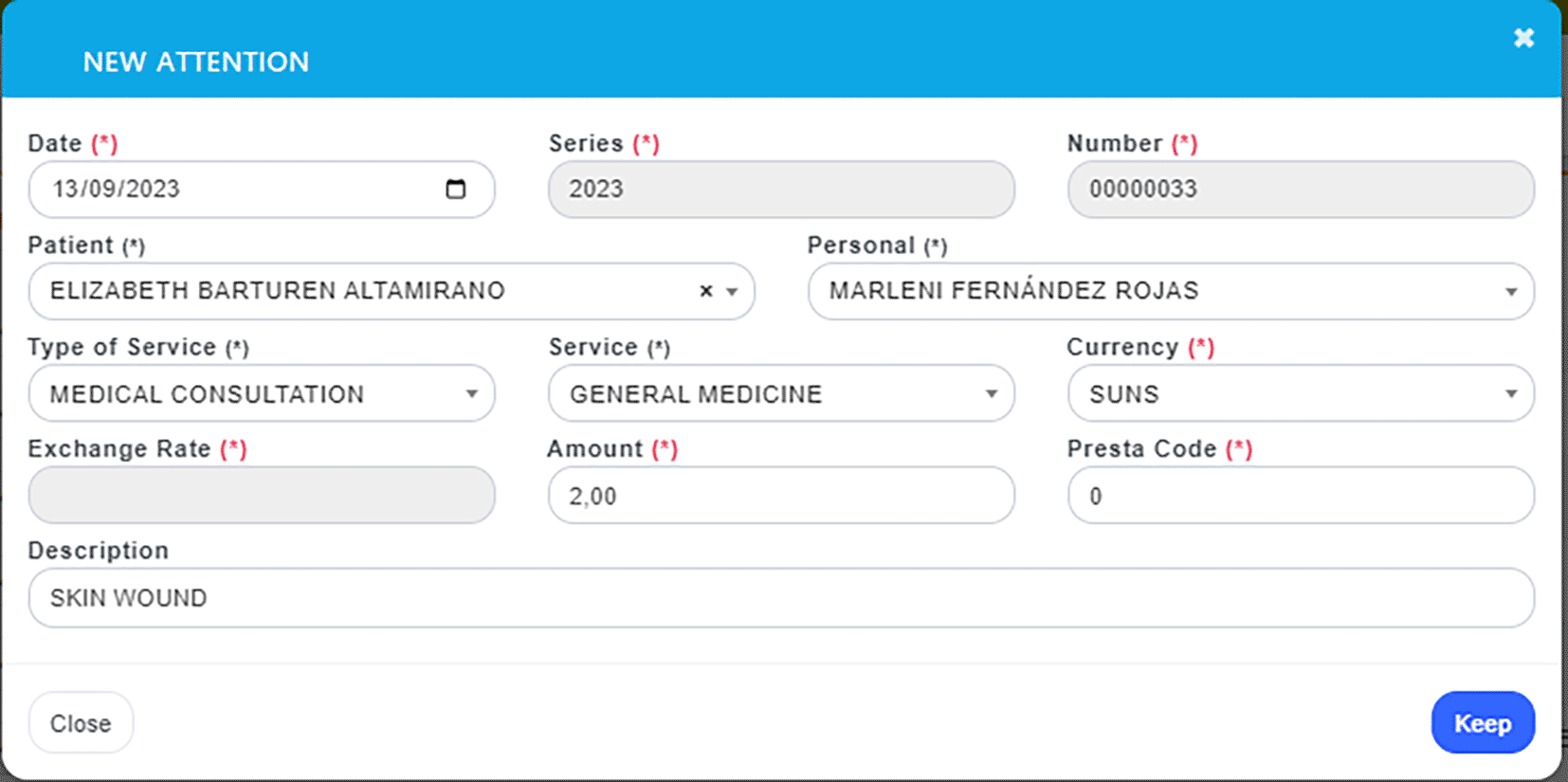Open the Personal dropdown list
The height and width of the screenshot is (782, 1568).
[x=1171, y=291]
